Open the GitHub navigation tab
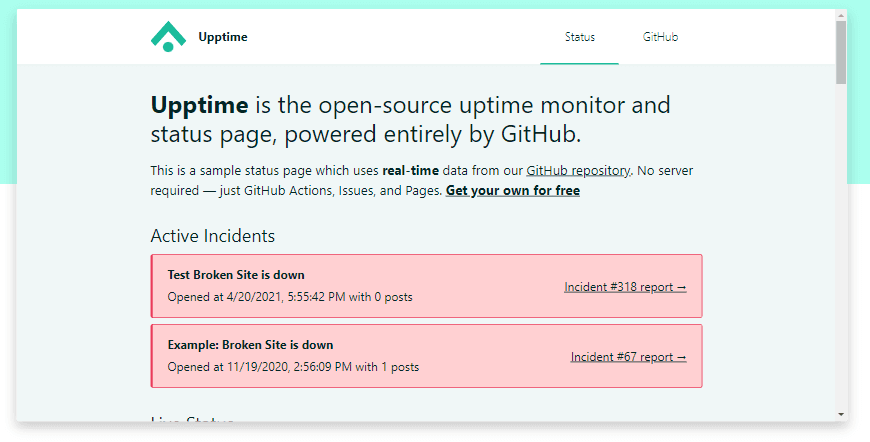This screenshot has height=442, width=870. tap(660, 37)
